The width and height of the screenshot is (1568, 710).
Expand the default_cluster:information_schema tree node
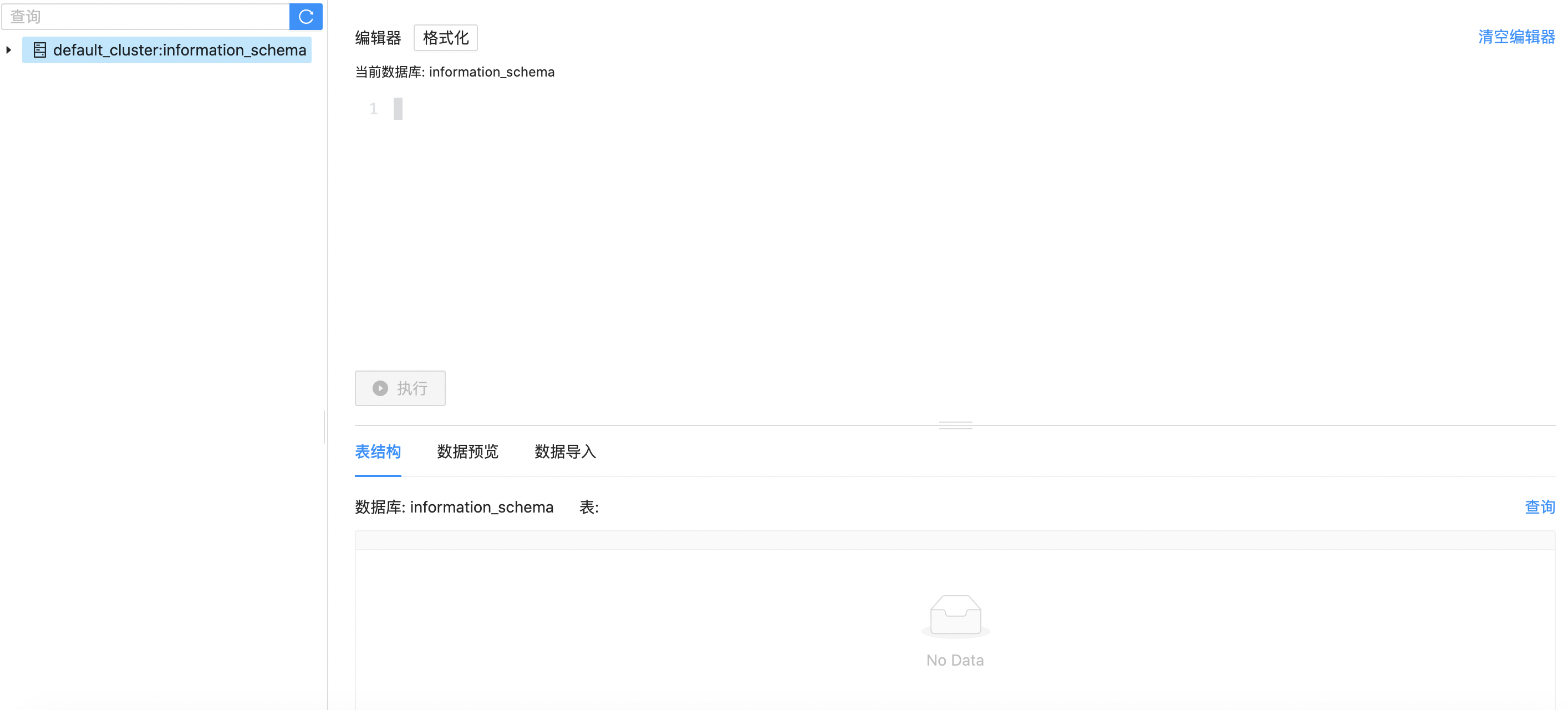[x=8, y=50]
